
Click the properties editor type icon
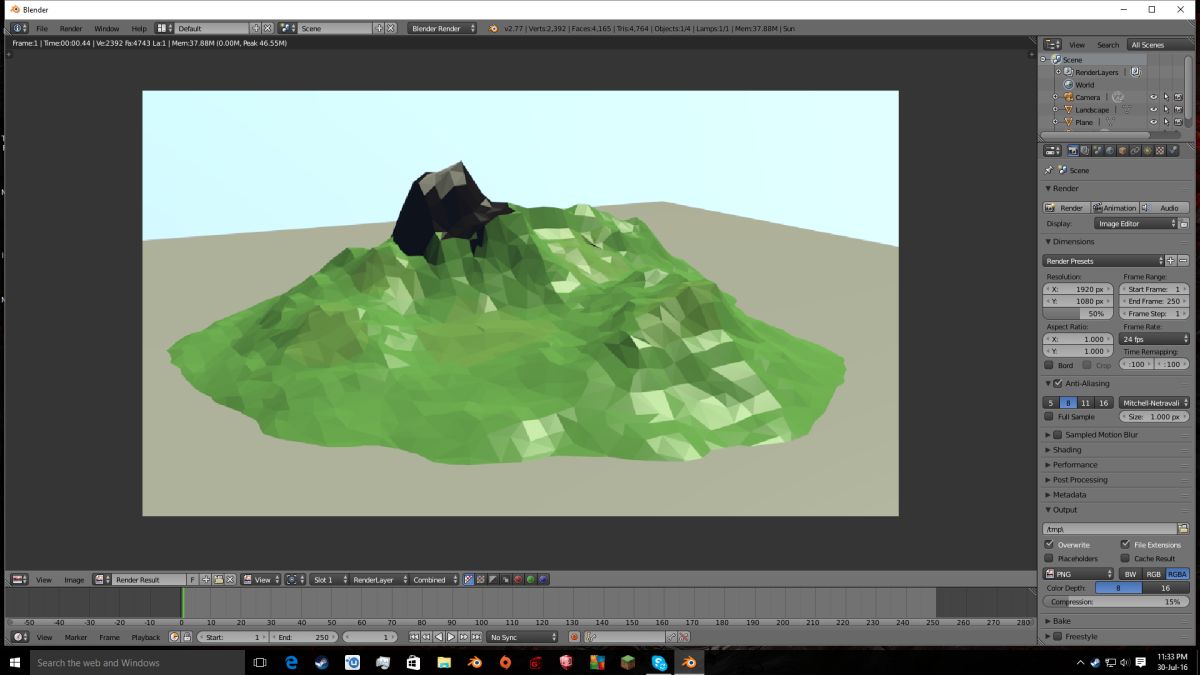click(1052, 151)
